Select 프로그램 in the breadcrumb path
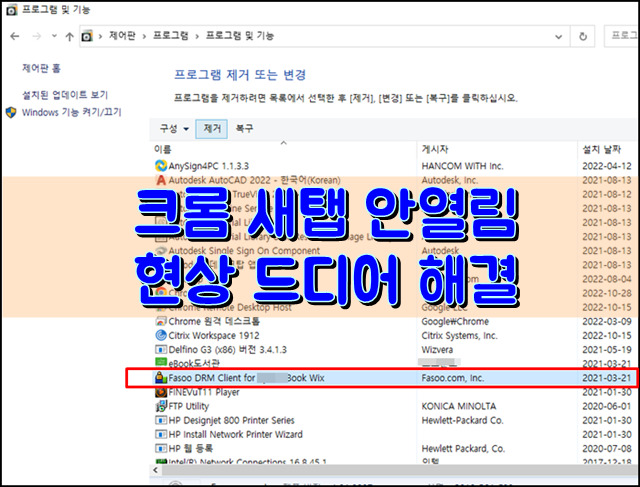Screen dimensions: 640x487 pos(171,36)
